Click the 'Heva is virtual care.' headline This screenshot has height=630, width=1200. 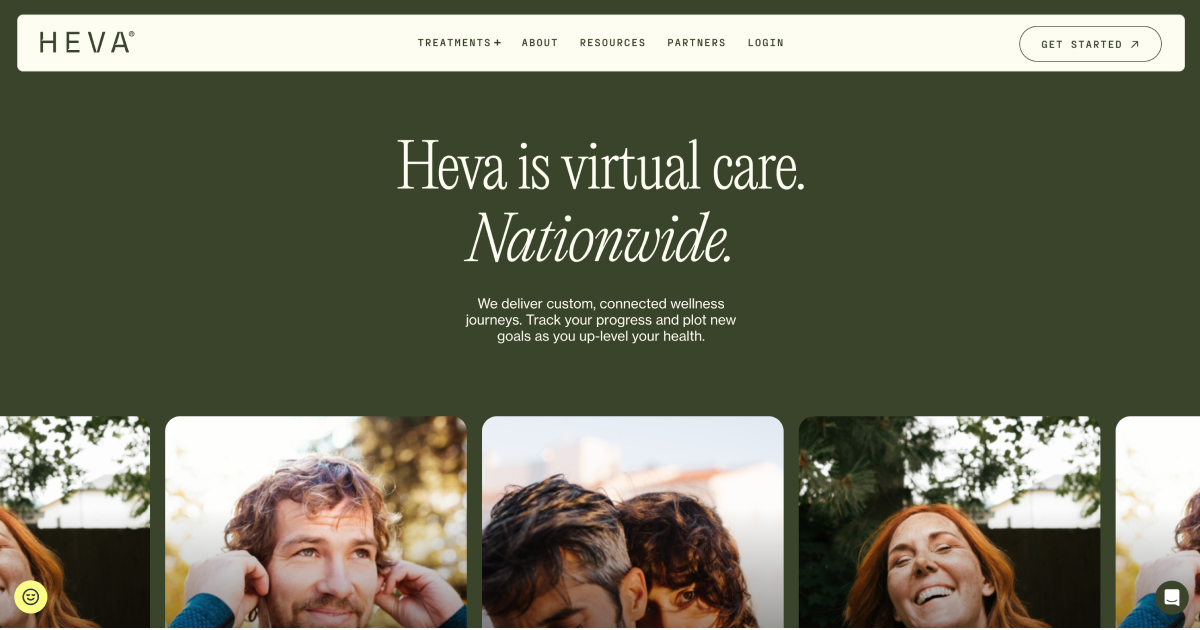[601, 166]
